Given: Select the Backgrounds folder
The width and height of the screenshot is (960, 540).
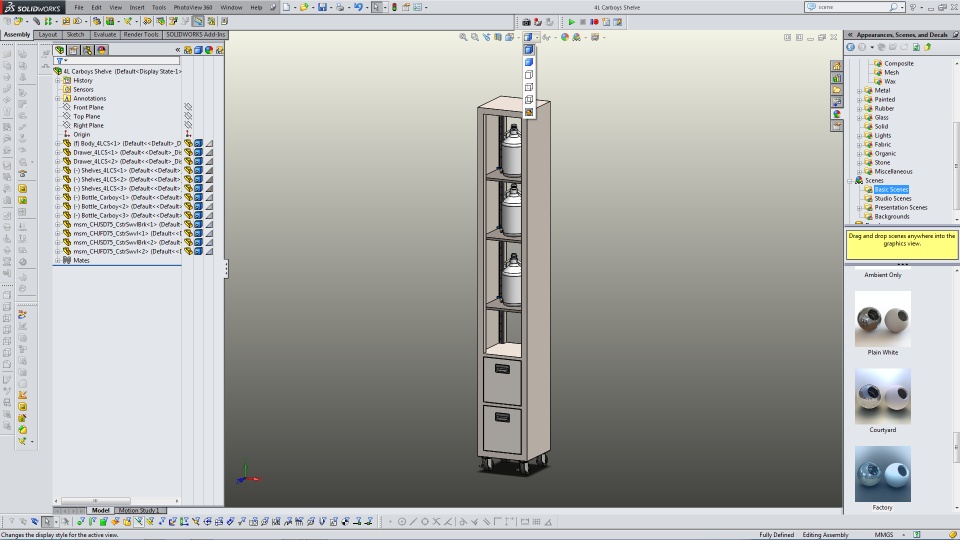Looking at the screenshot, I should [x=892, y=217].
